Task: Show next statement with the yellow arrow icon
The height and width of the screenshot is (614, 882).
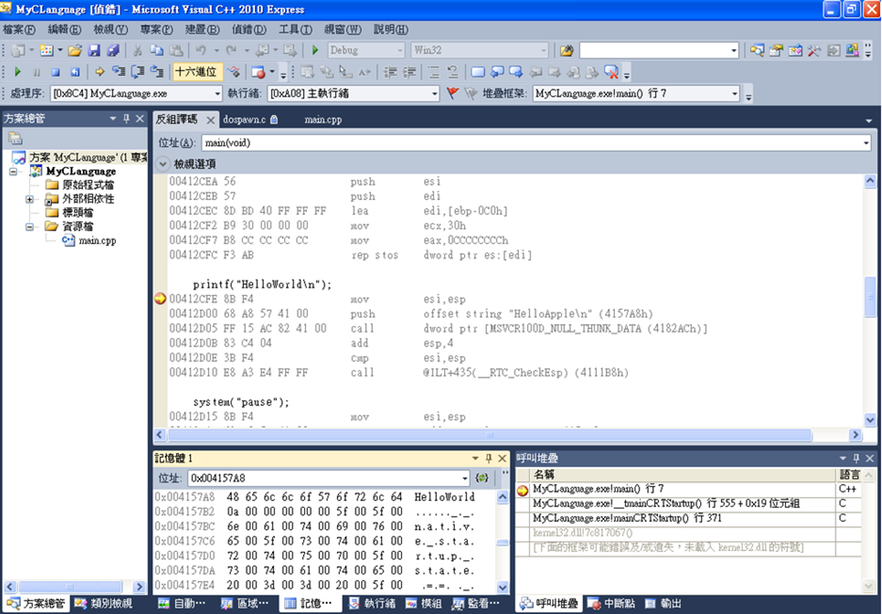Action: tap(100, 72)
